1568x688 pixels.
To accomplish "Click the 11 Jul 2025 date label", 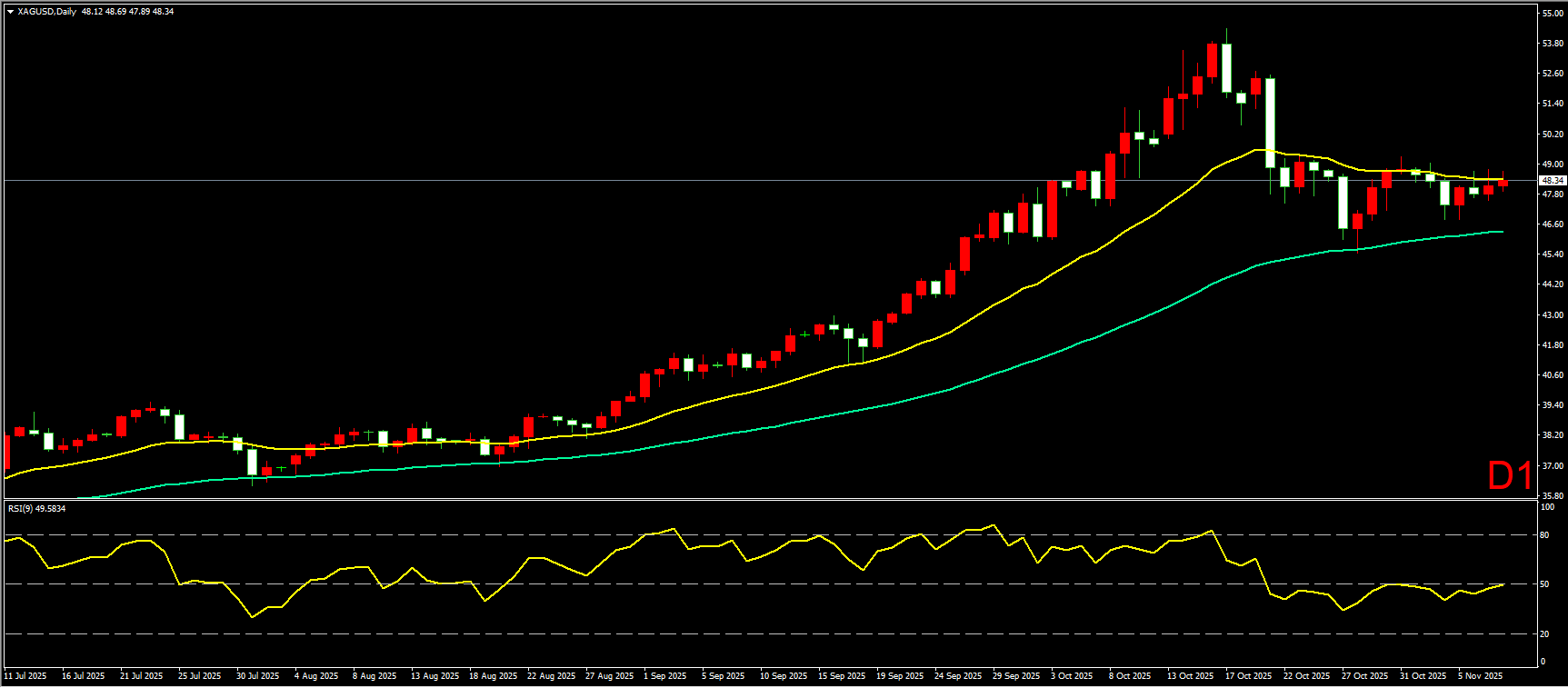I will click(25, 676).
